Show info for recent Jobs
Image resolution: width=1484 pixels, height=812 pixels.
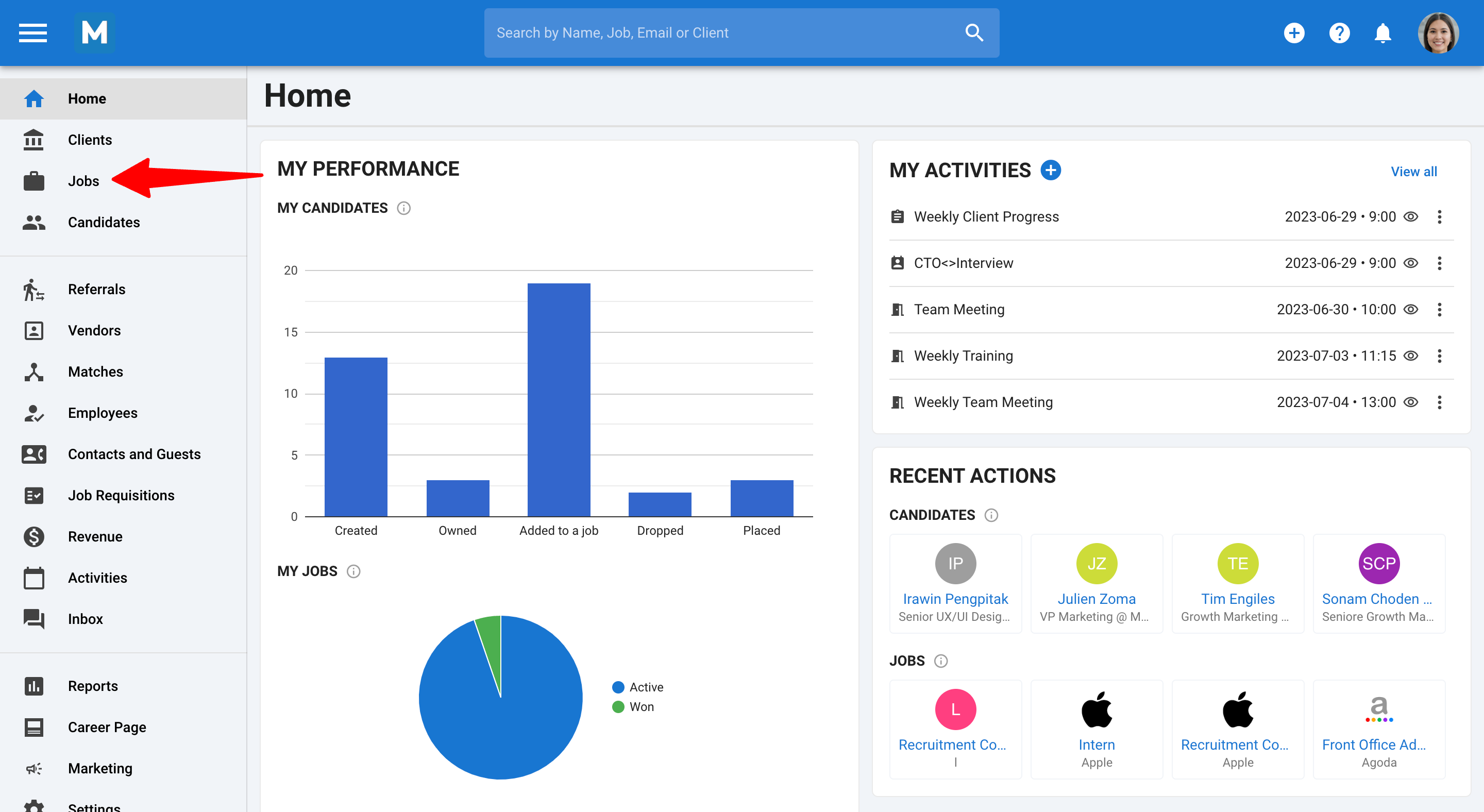pyautogui.click(x=941, y=661)
